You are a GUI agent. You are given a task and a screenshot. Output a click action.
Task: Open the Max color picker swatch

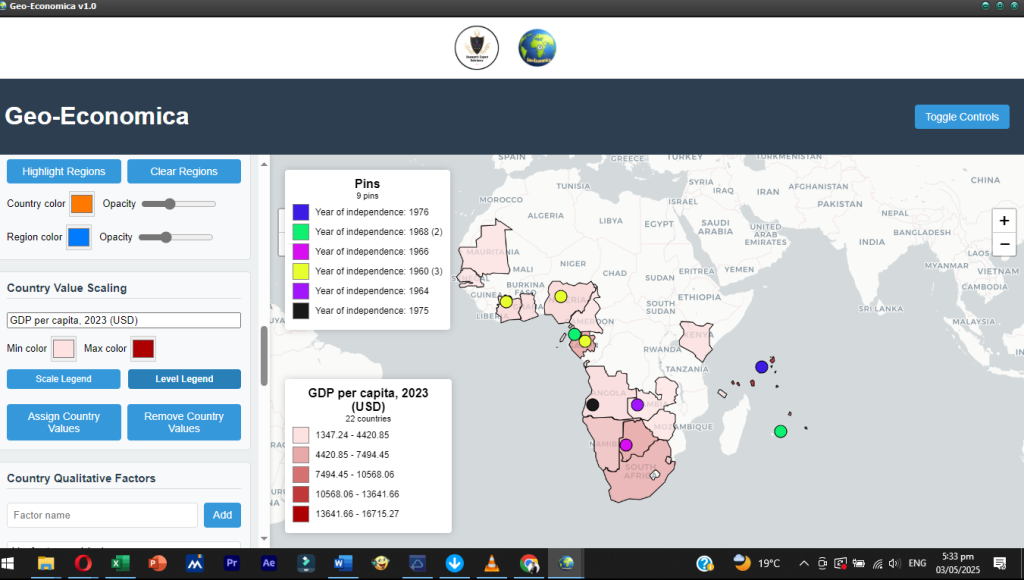pyautogui.click(x=143, y=349)
